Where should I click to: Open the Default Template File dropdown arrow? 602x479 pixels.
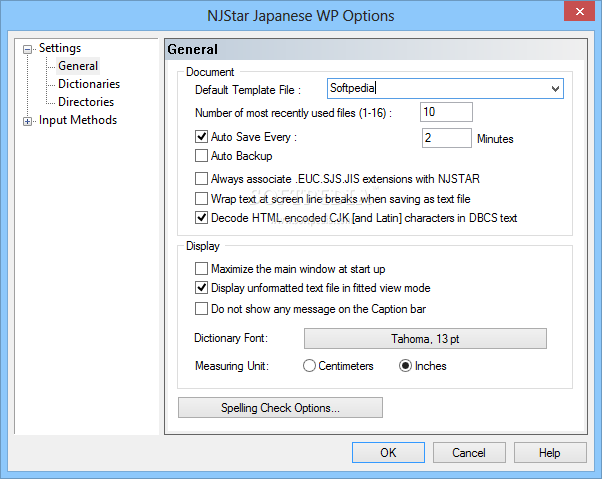(555, 89)
